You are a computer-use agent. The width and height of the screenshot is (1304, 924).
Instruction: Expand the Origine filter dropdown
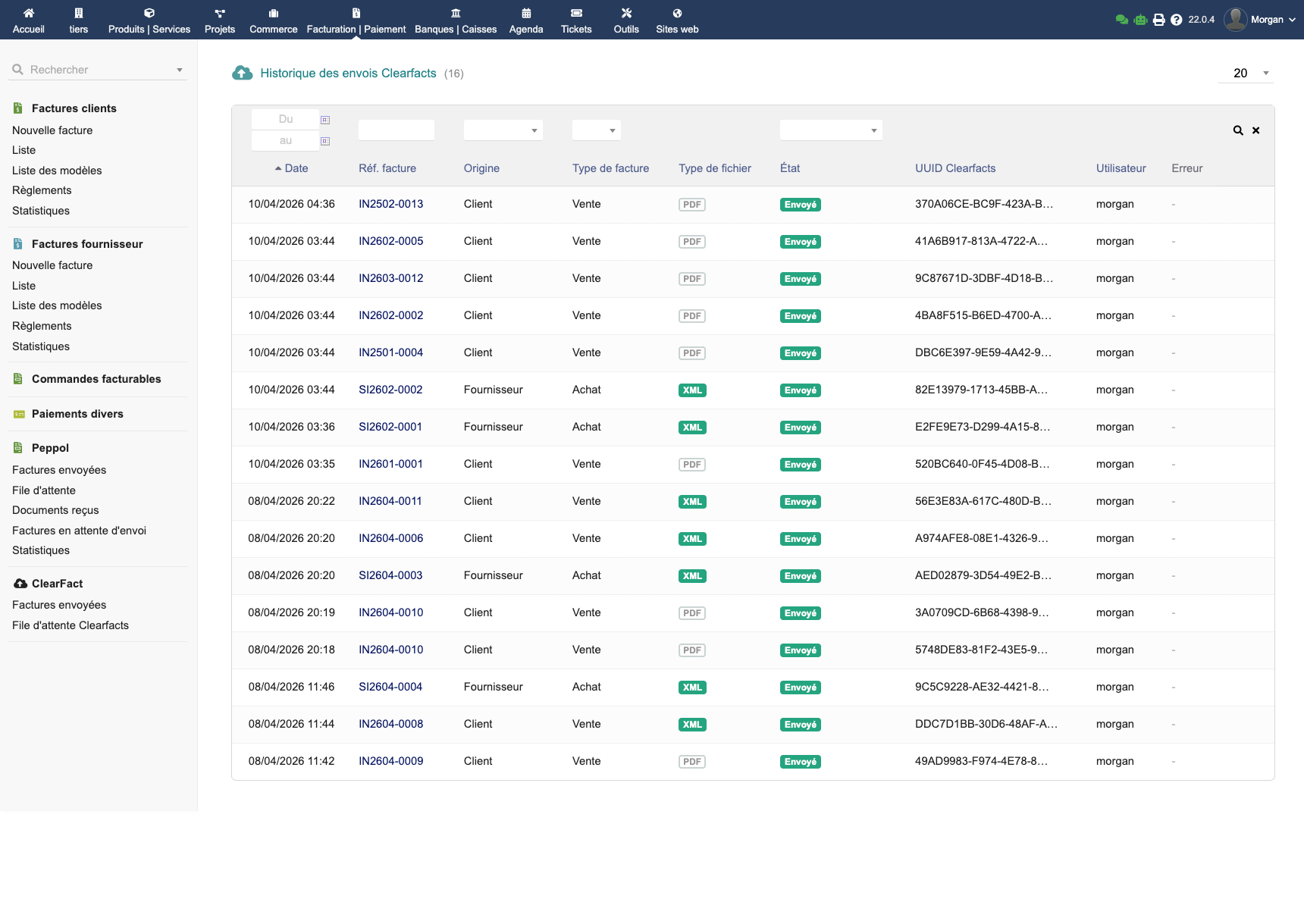[x=503, y=130]
